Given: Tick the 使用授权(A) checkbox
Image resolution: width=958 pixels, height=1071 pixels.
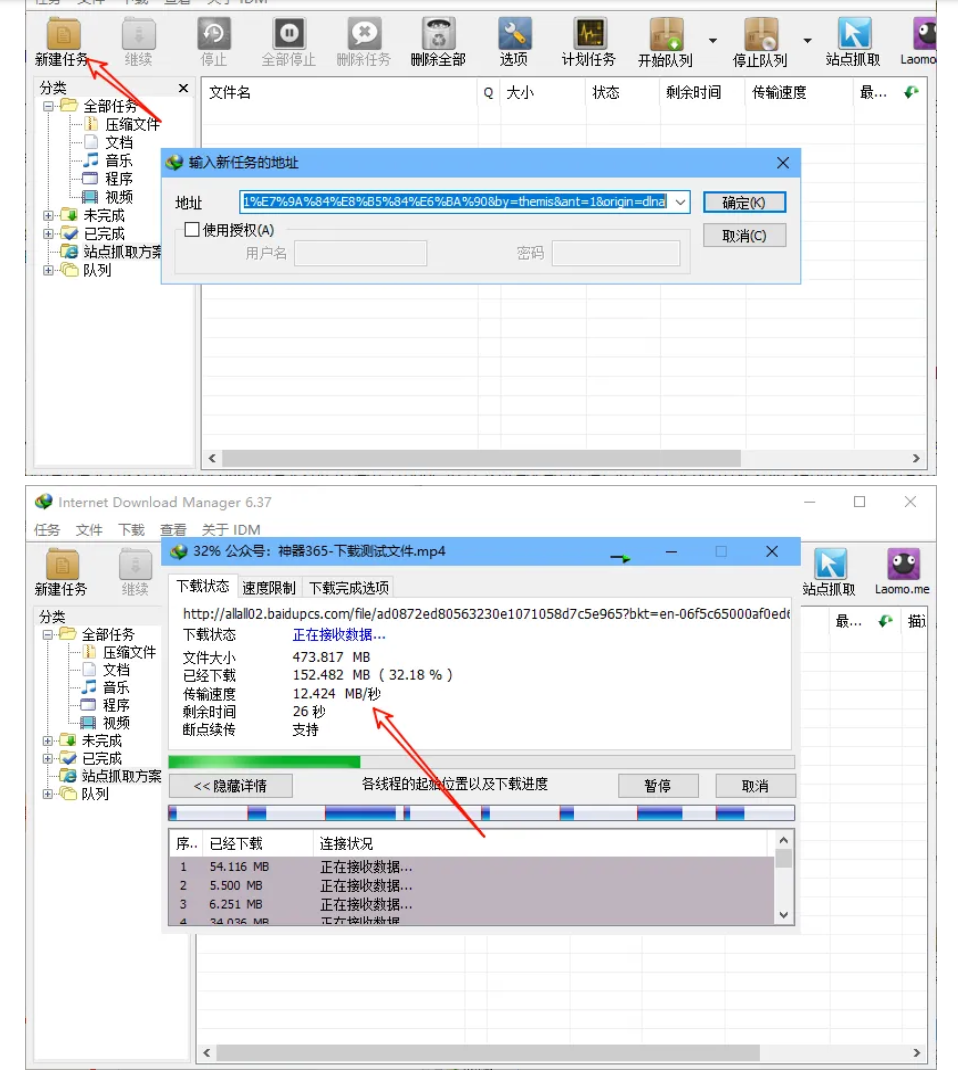Looking at the screenshot, I should [192, 230].
